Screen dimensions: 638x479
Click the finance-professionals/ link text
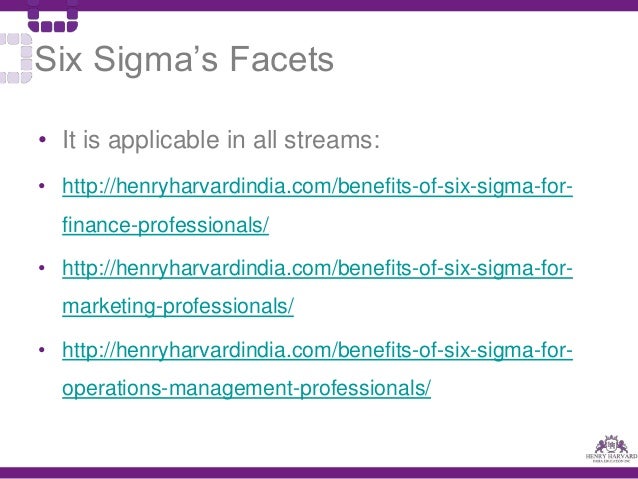(166, 225)
